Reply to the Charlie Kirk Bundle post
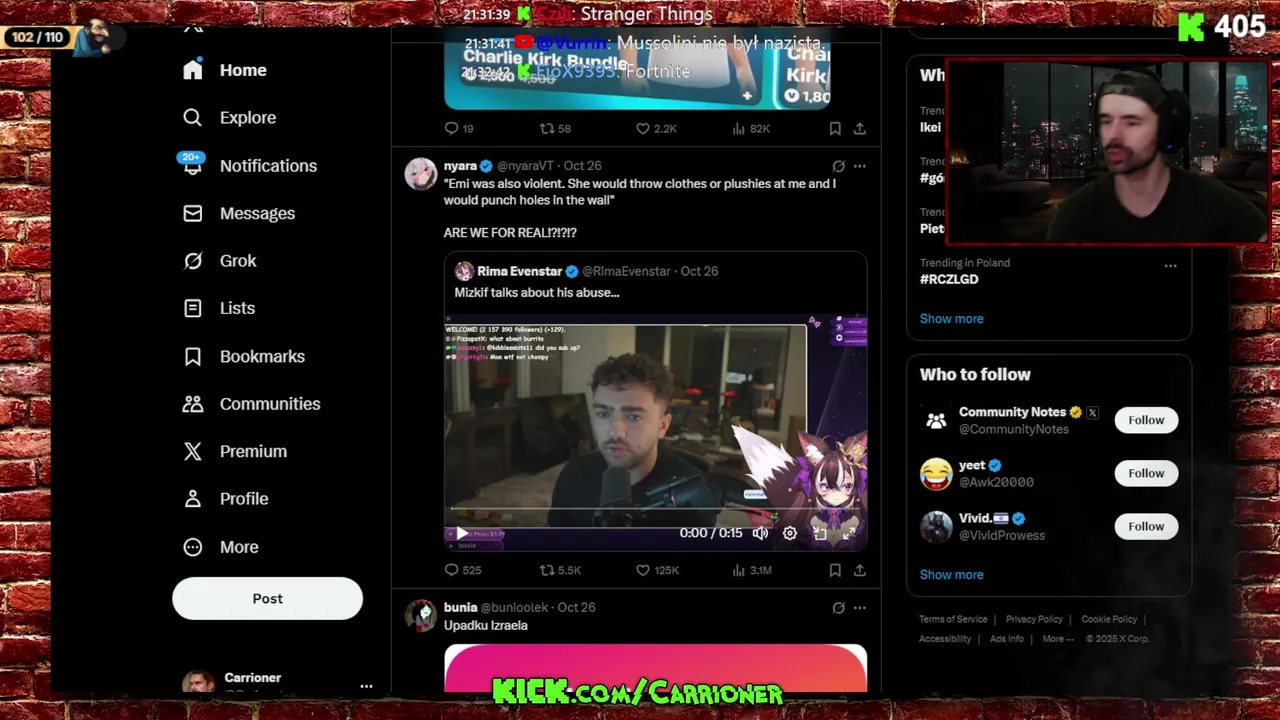The width and height of the screenshot is (1280, 720). point(459,128)
